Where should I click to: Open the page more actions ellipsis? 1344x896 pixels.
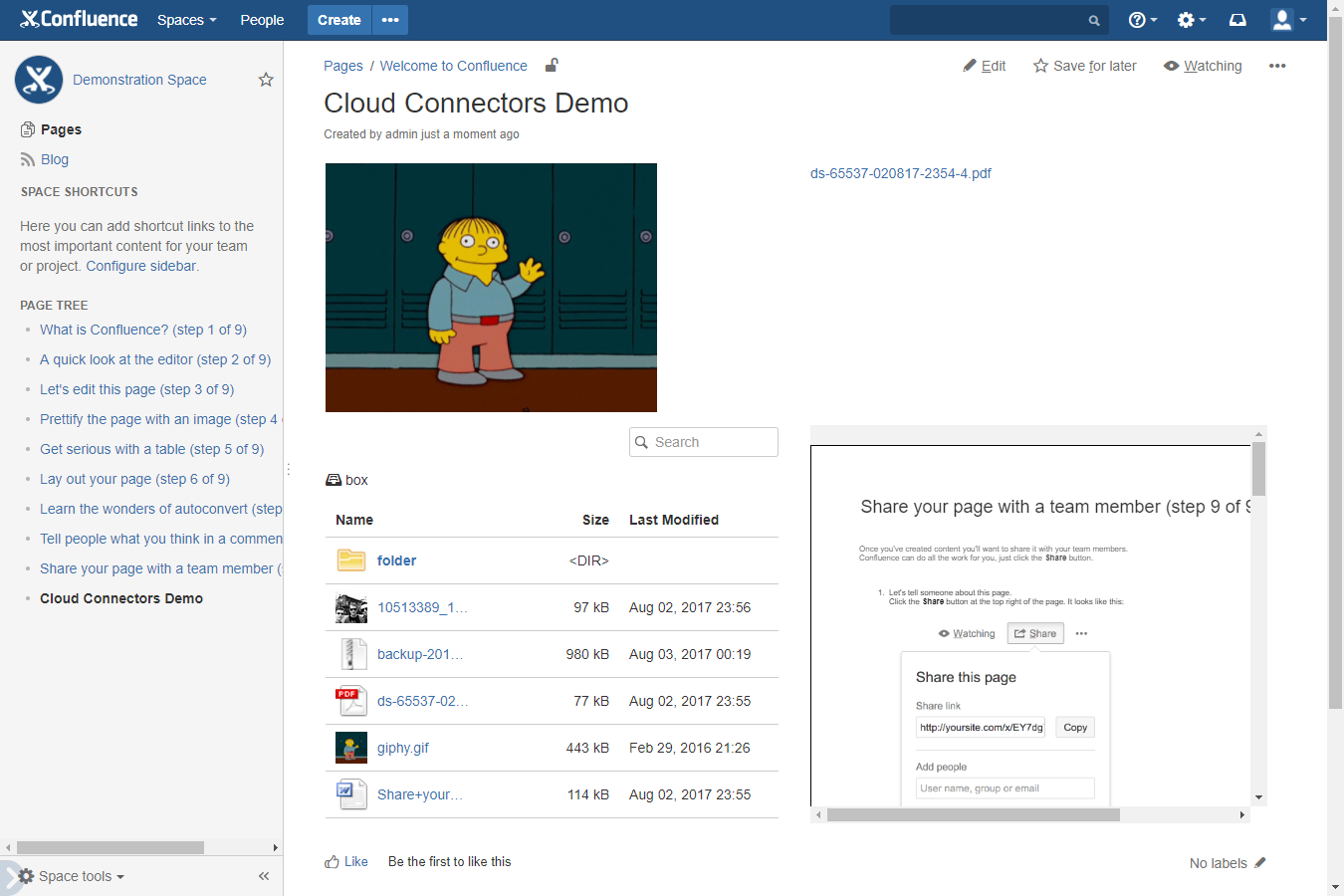pos(1277,66)
